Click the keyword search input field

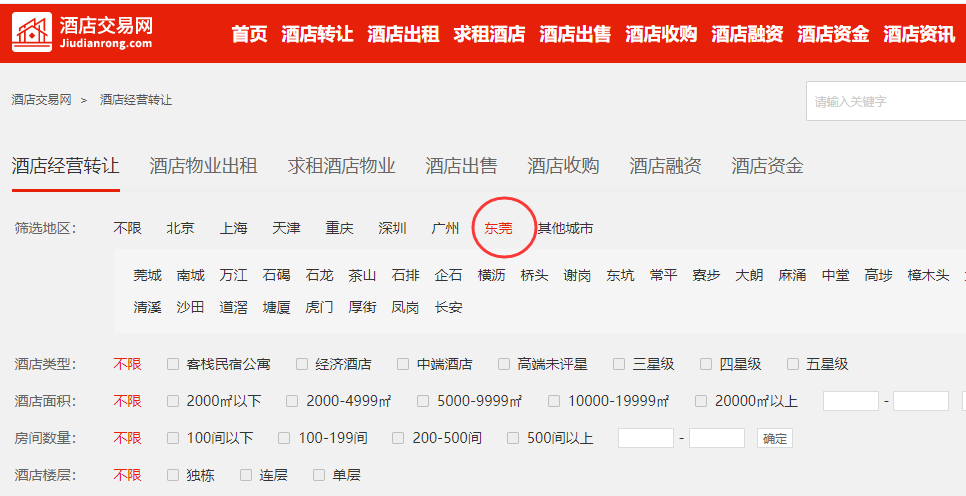(x=885, y=101)
